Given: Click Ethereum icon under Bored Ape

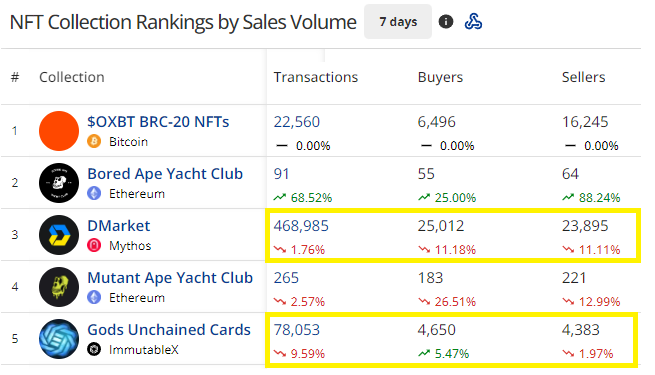Looking at the screenshot, I should coord(94,193).
